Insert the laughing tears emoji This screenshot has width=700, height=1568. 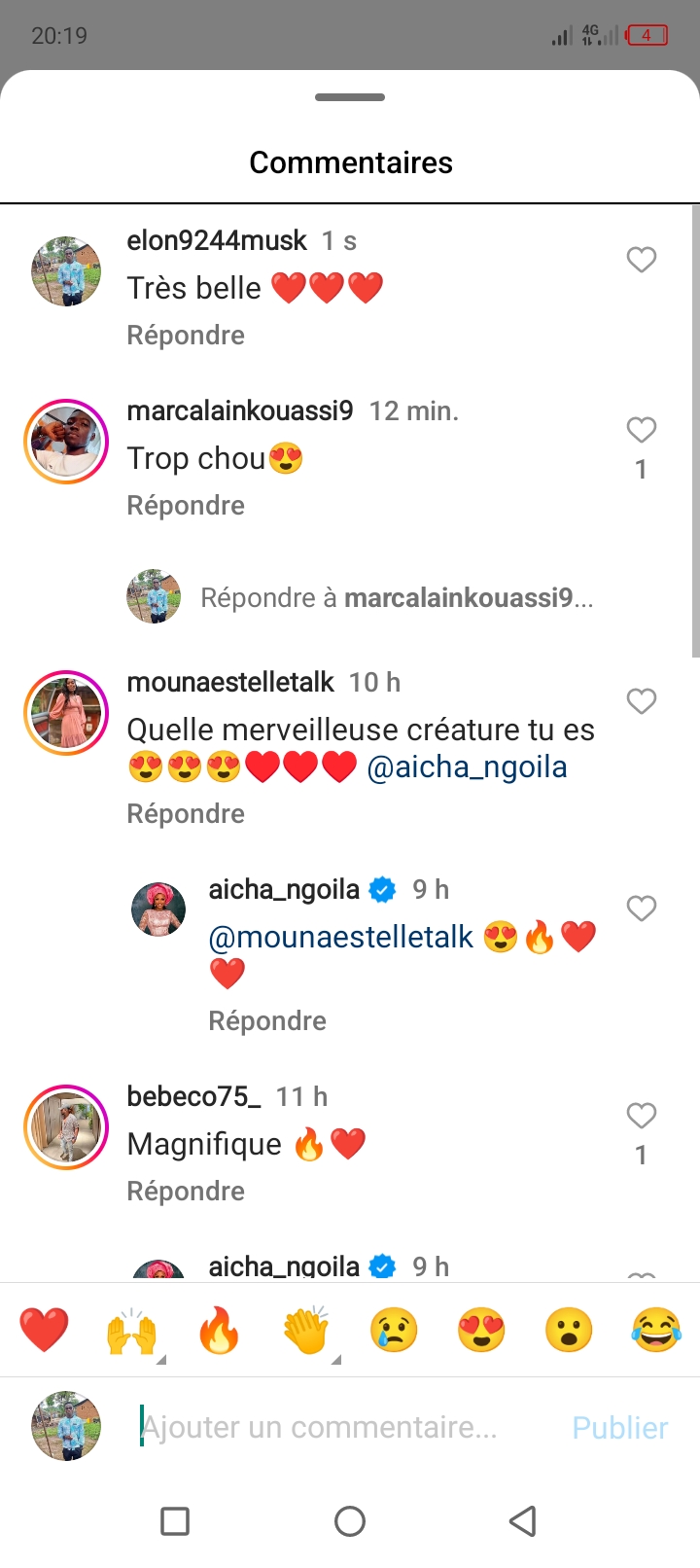656,1330
